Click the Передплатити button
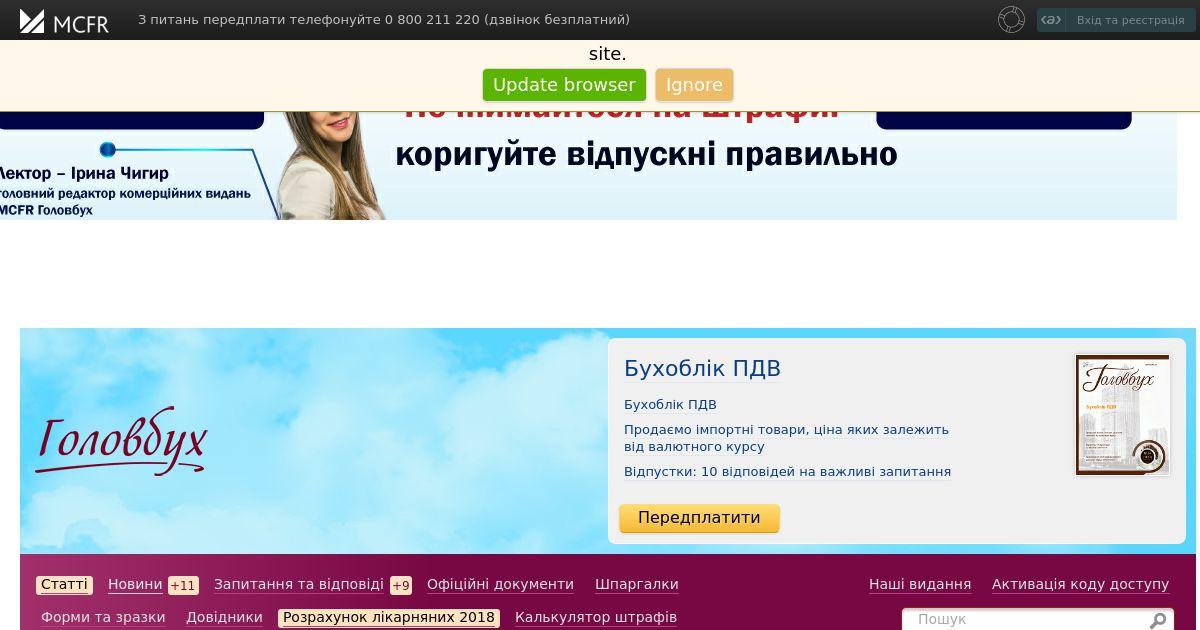1200x630 pixels. tap(699, 518)
